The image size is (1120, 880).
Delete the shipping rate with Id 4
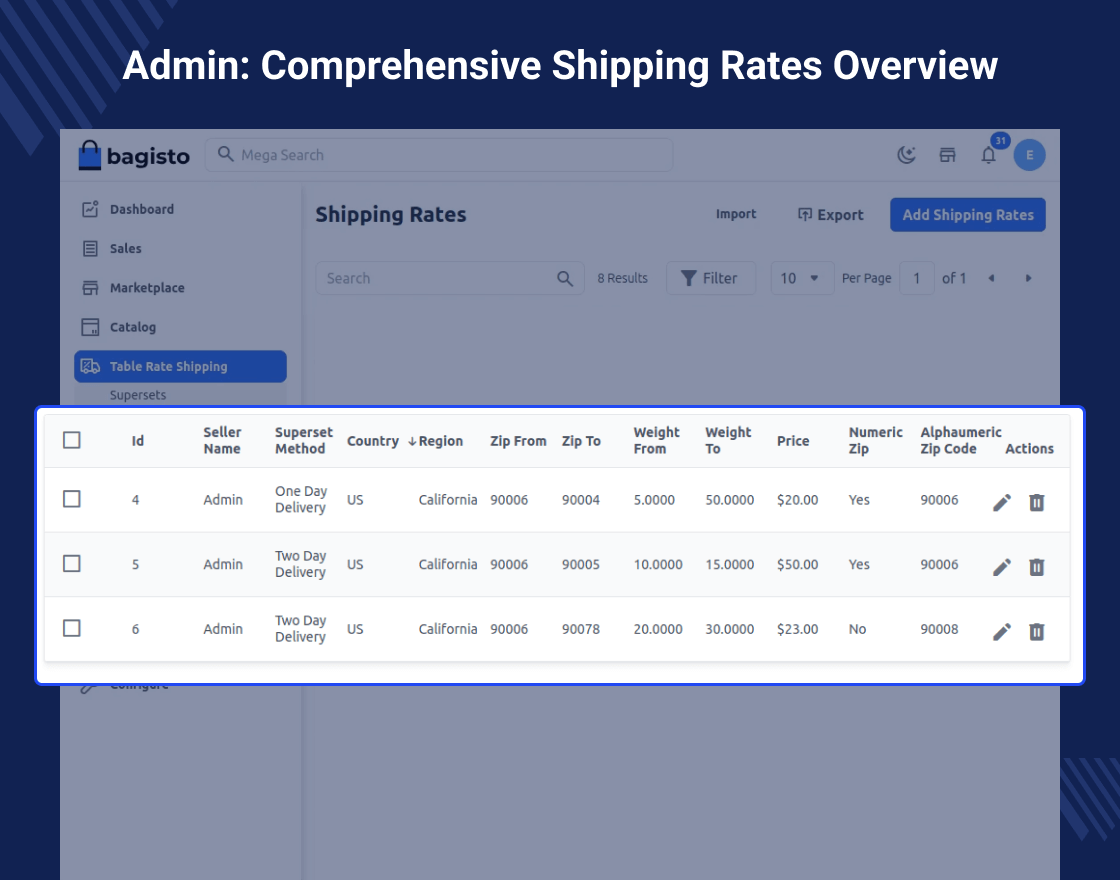coord(1037,502)
